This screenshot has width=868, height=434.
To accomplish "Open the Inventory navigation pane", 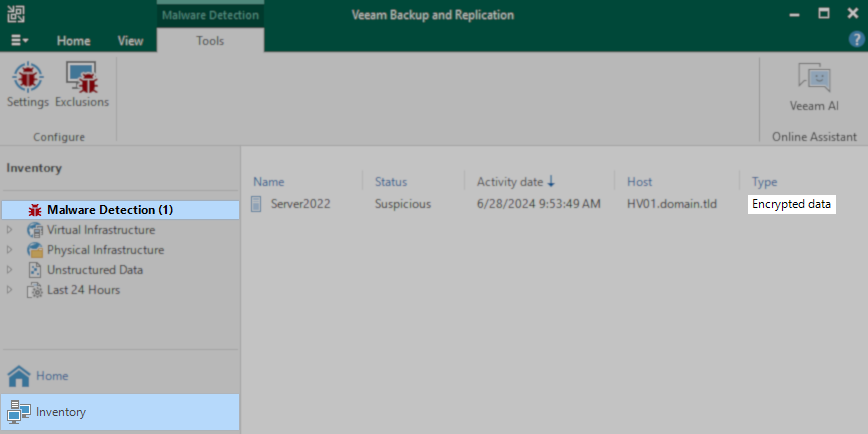I will [x=120, y=412].
